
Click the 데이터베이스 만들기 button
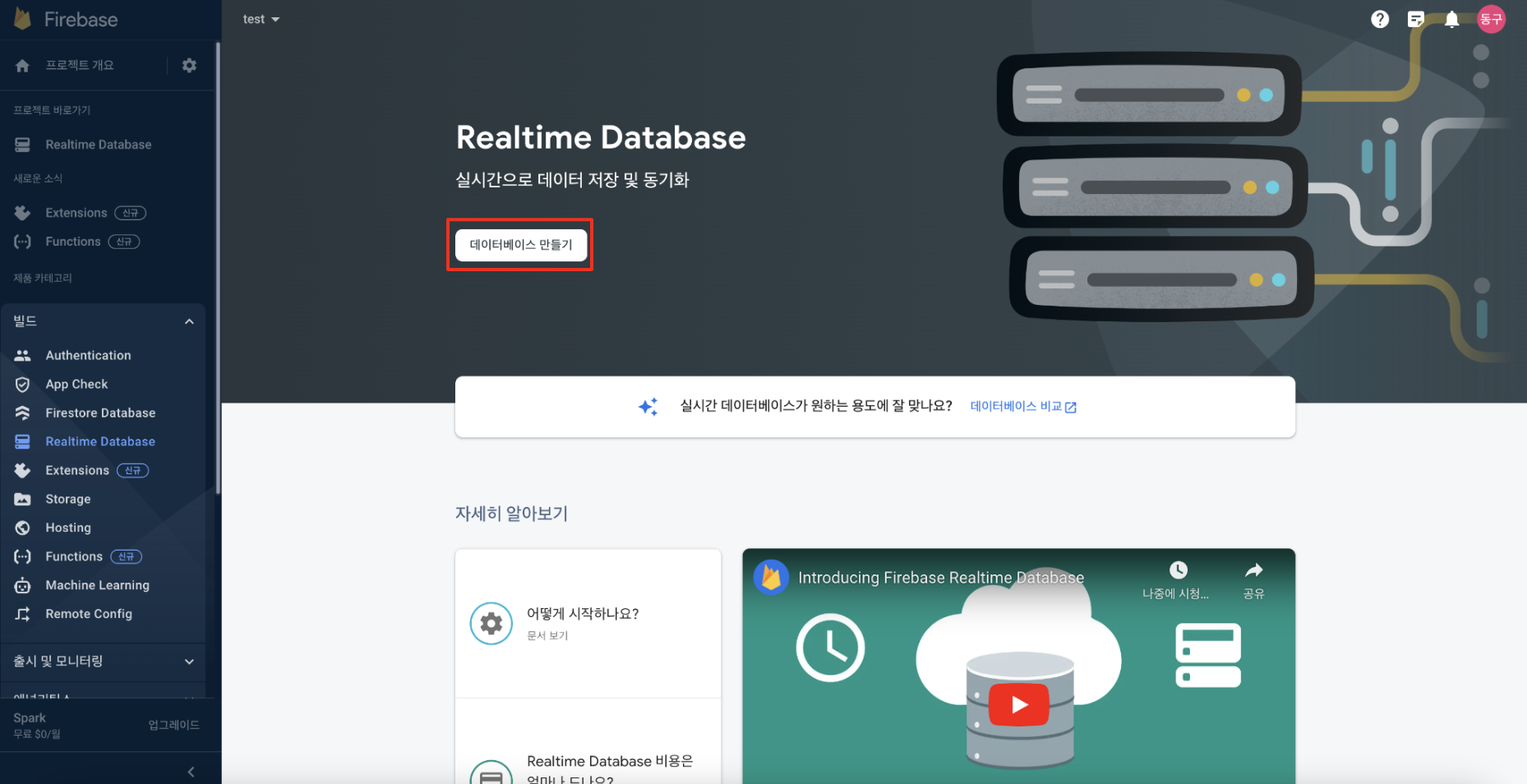pyautogui.click(x=519, y=244)
